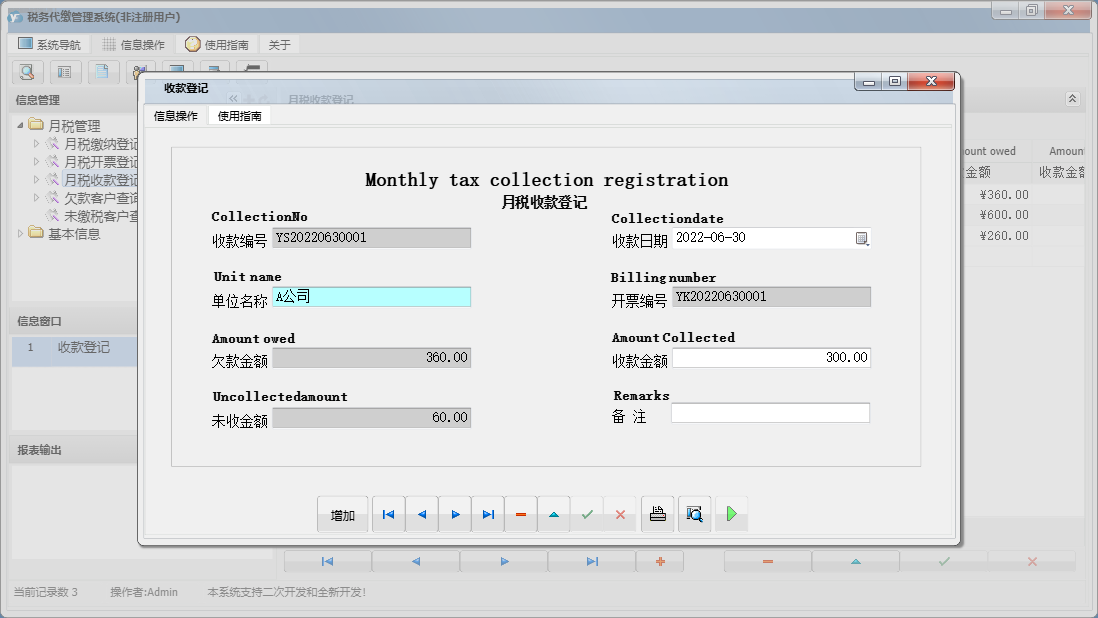This screenshot has width=1098, height=618.
Task: Collapse the 月税管理 tree folder
Action: pyautogui.click(x=21, y=126)
